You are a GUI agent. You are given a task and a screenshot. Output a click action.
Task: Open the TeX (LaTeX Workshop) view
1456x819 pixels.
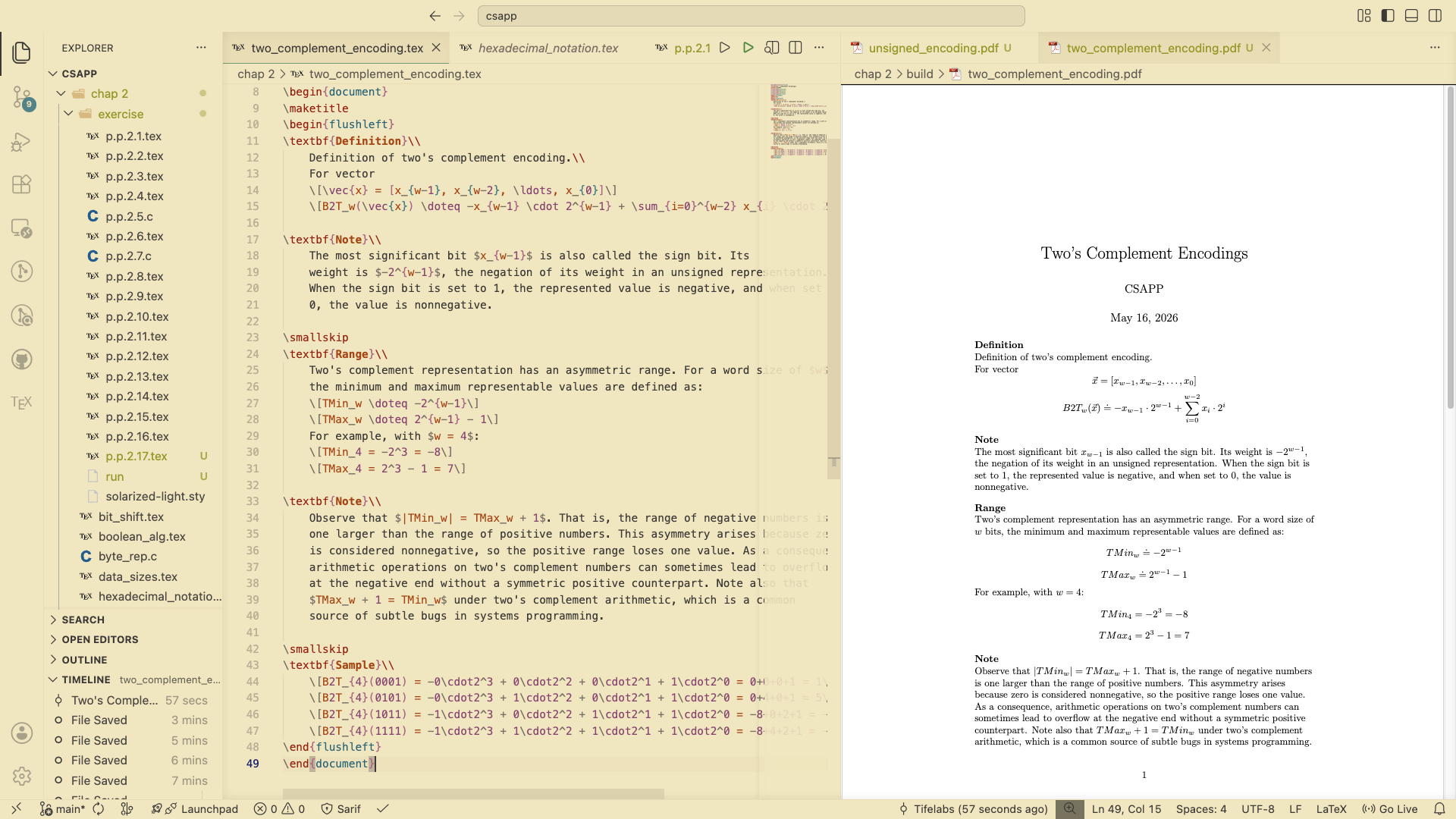coord(21,402)
